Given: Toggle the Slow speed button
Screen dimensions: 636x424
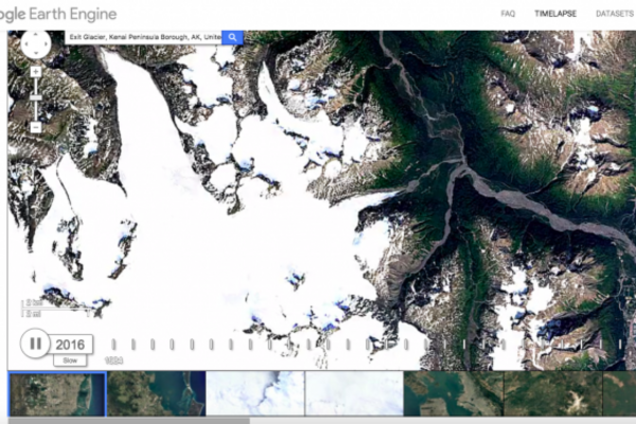Looking at the screenshot, I should (70, 360).
